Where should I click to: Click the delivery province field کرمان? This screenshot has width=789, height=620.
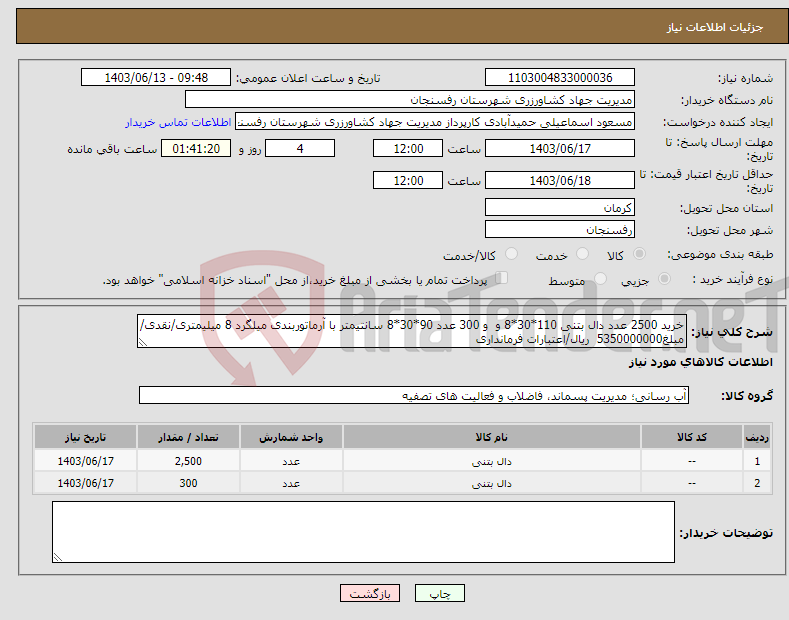[560, 207]
